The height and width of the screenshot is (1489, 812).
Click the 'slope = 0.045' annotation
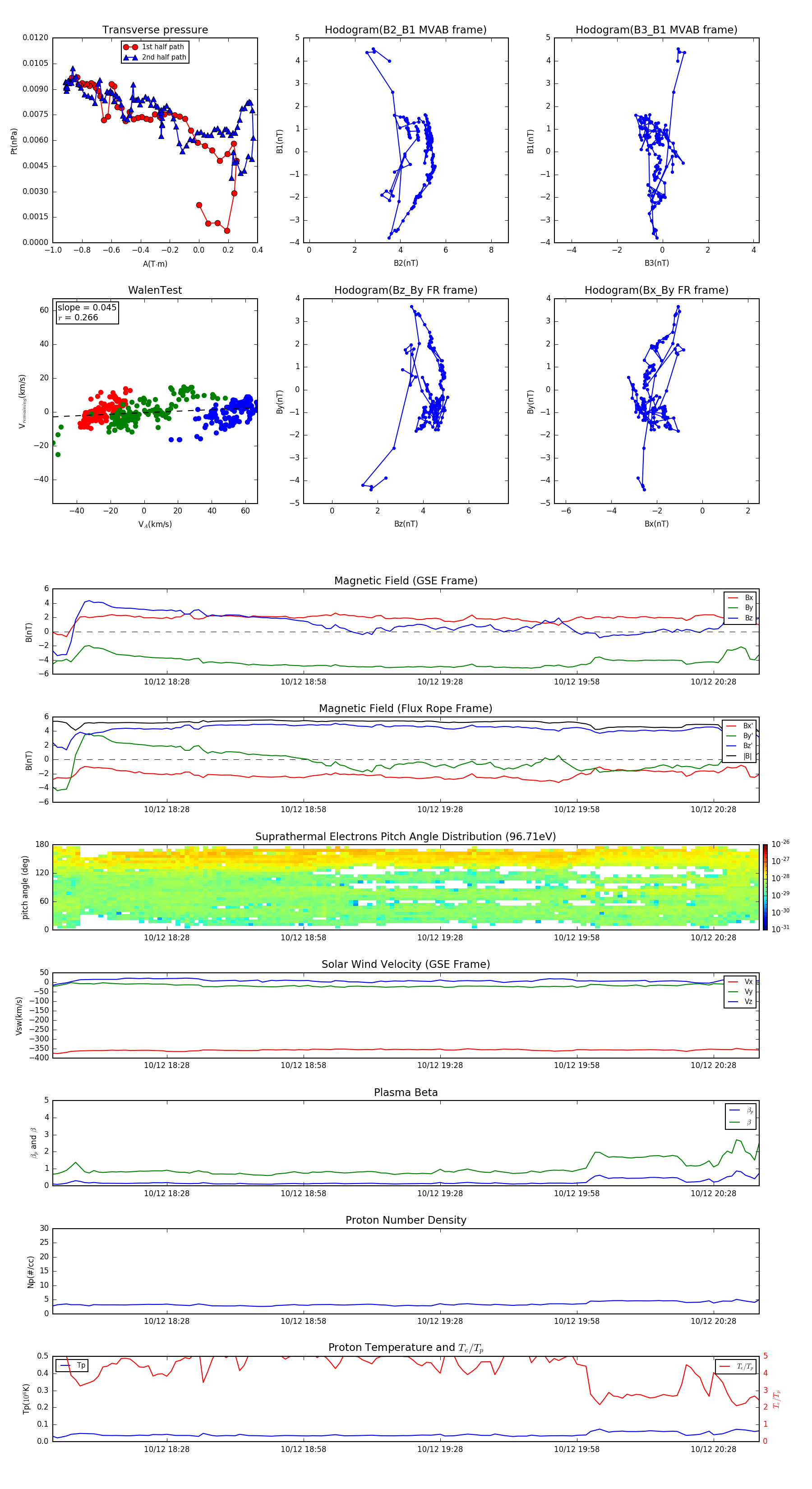(87, 308)
